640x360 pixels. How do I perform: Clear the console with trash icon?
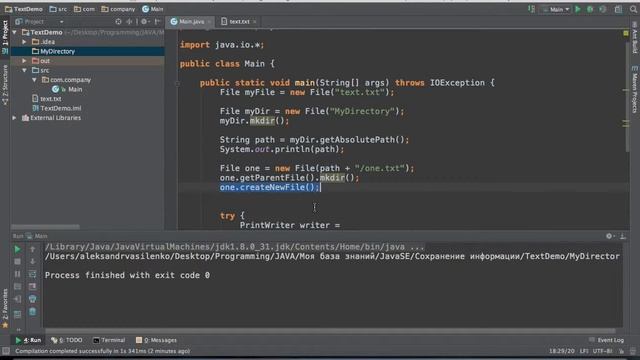tap(33, 312)
